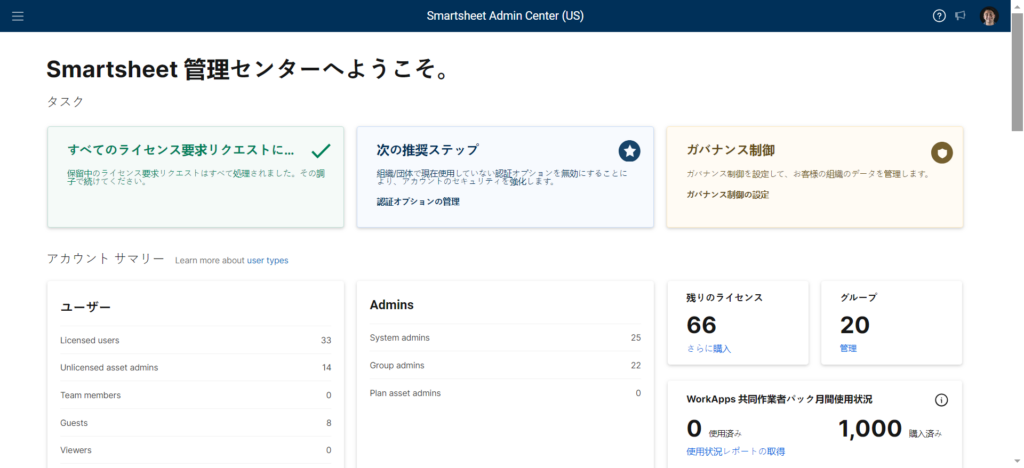This screenshot has height=468, width=1024.
Task: Click 使用状況レポートの取得 link
Action: 735,451
